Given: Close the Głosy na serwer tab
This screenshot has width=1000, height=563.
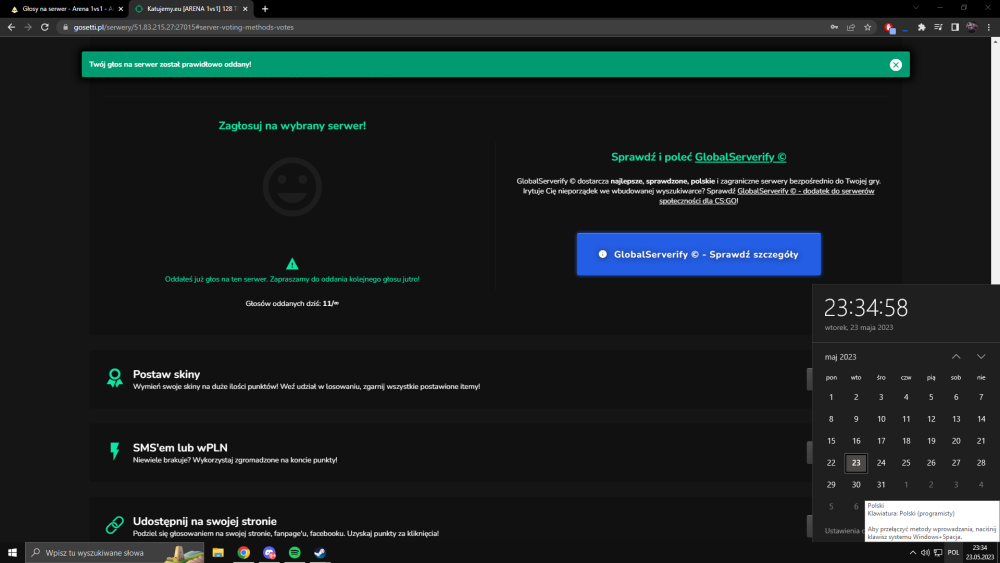Looking at the screenshot, I should point(121,9).
